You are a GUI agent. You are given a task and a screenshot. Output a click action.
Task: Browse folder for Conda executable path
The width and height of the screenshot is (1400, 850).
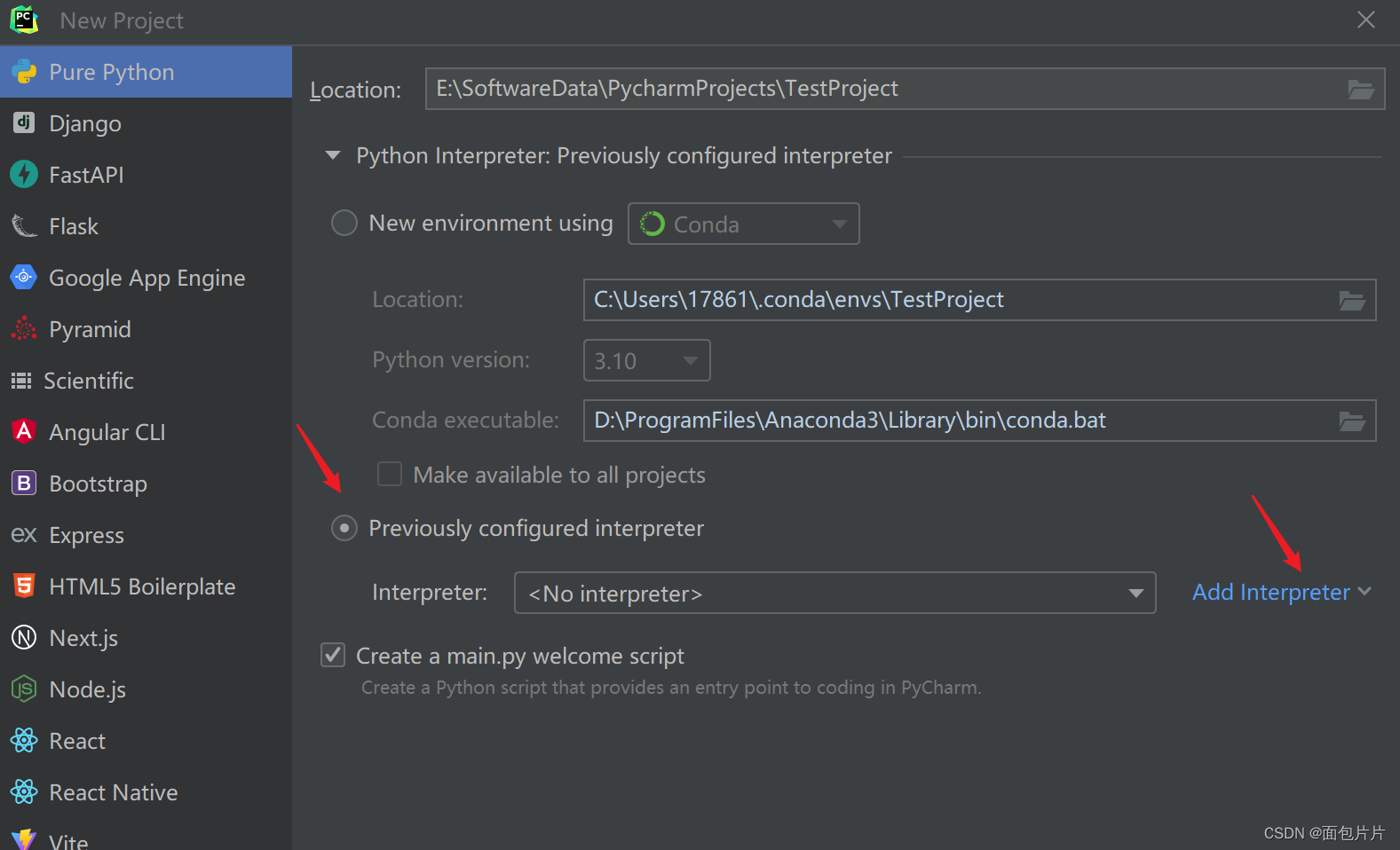click(1352, 421)
